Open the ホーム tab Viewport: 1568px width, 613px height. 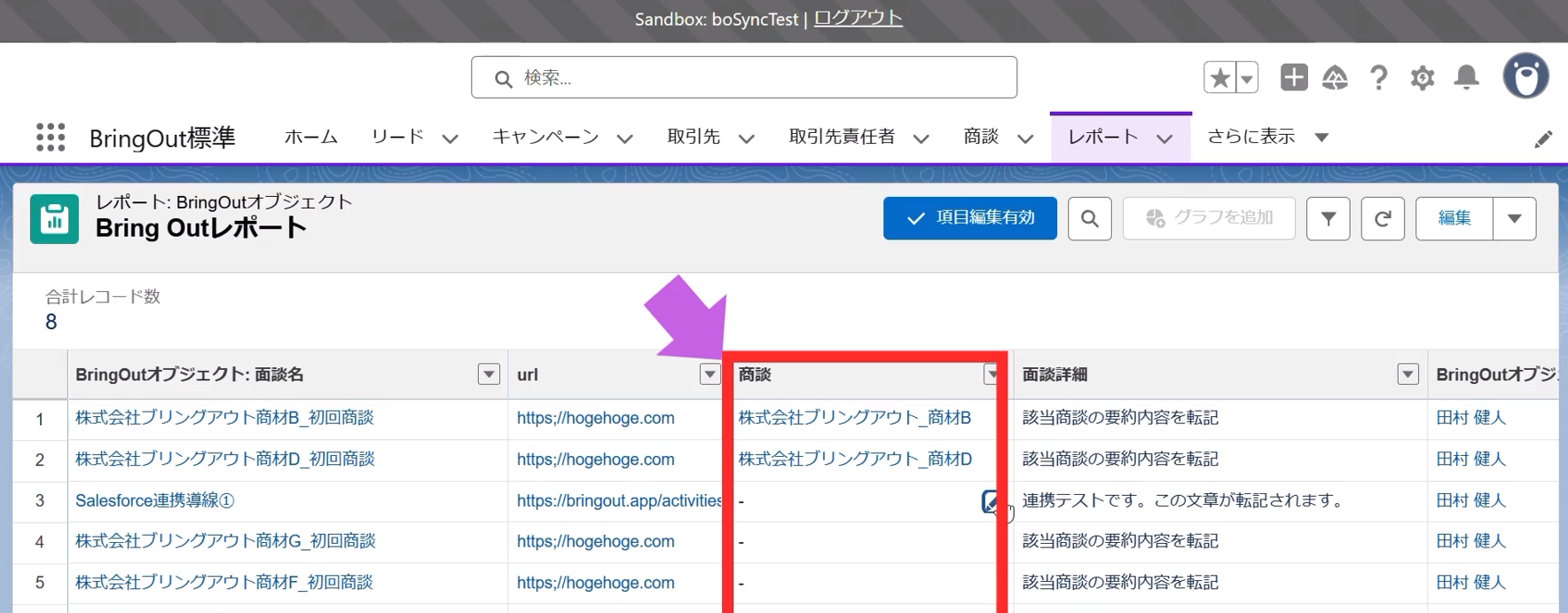click(310, 137)
